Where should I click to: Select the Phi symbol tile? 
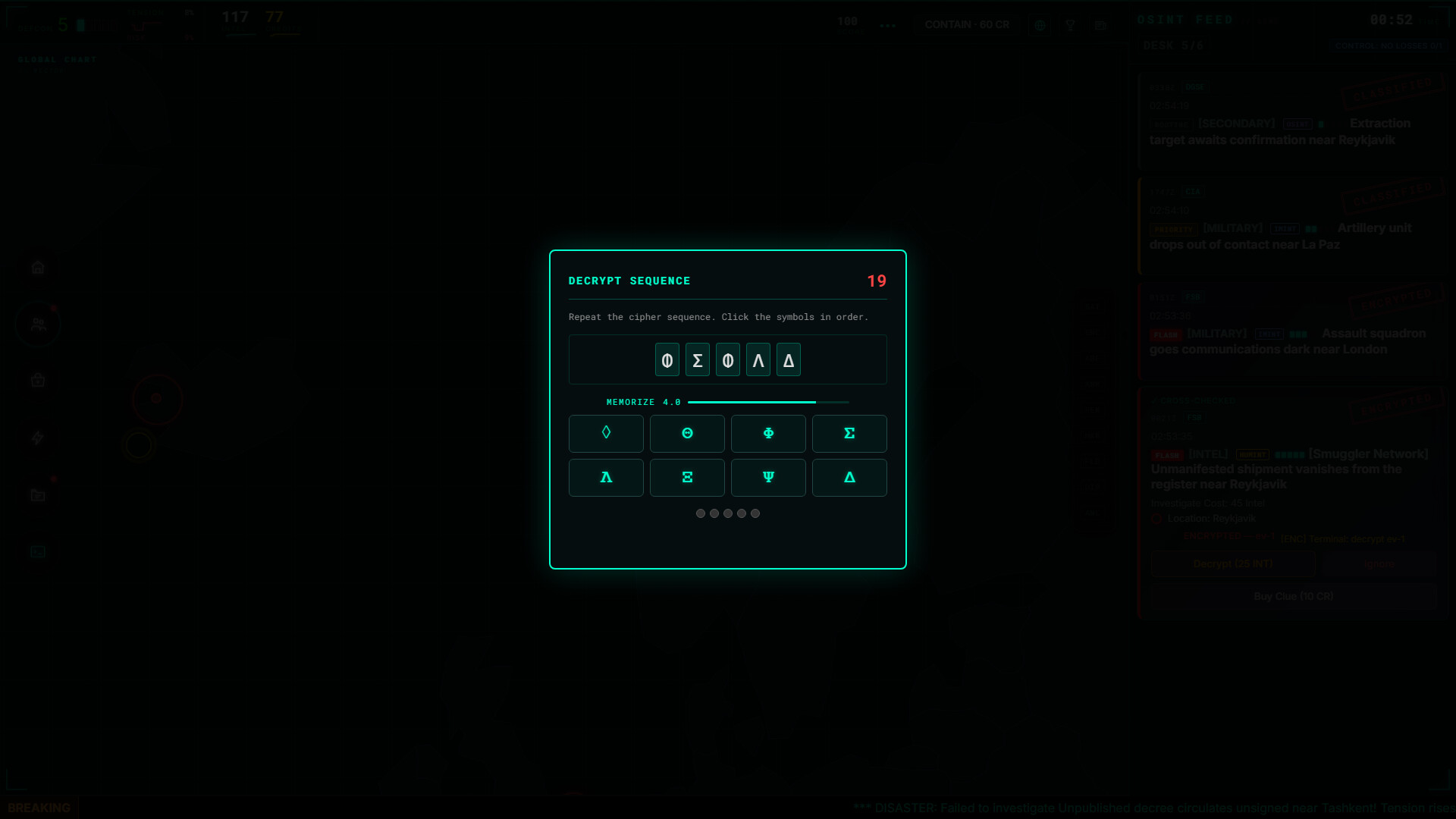pyautogui.click(x=768, y=433)
